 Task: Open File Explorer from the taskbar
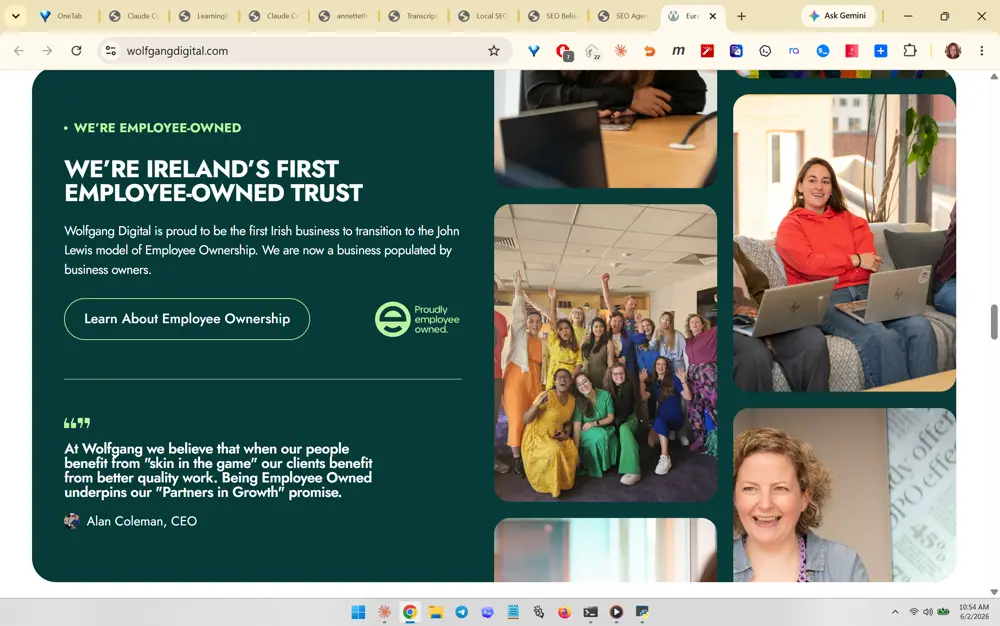(x=436, y=612)
